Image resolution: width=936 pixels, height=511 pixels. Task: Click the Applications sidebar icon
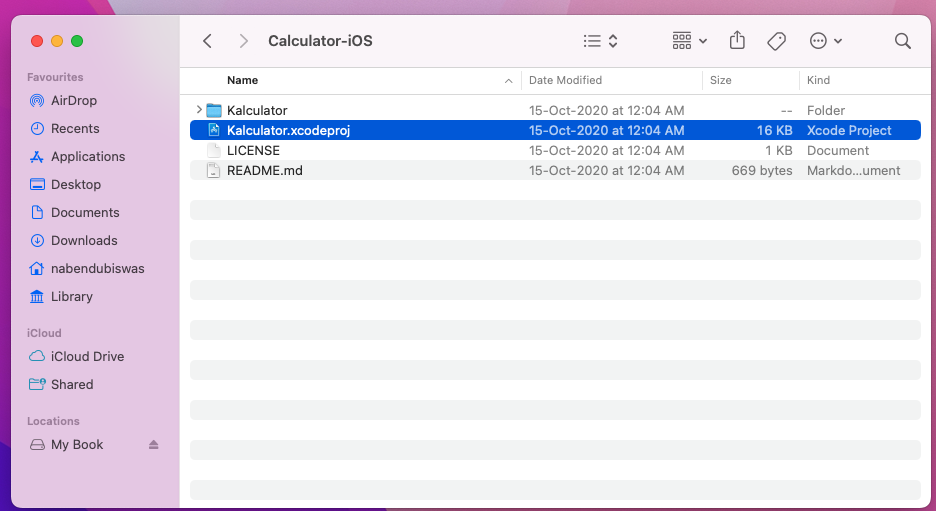tap(37, 156)
